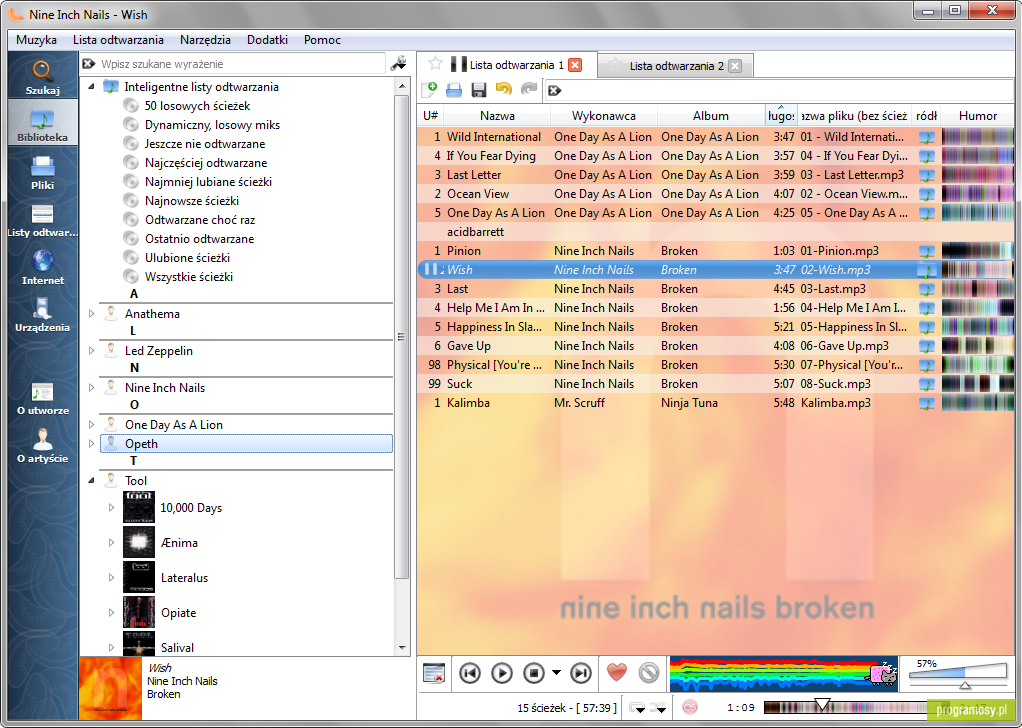Open the Szukaj search sidebar tab
The image size is (1022, 728).
(x=43, y=76)
